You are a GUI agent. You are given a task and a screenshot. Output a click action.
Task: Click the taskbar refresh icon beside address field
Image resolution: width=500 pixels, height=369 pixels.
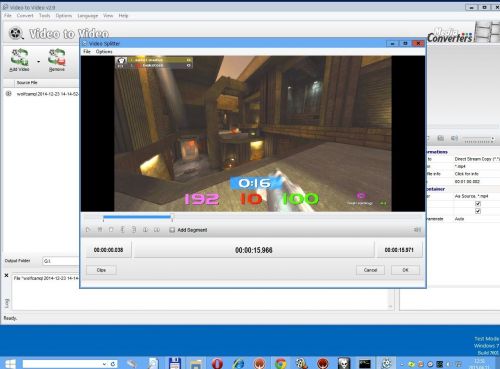tap(113, 364)
